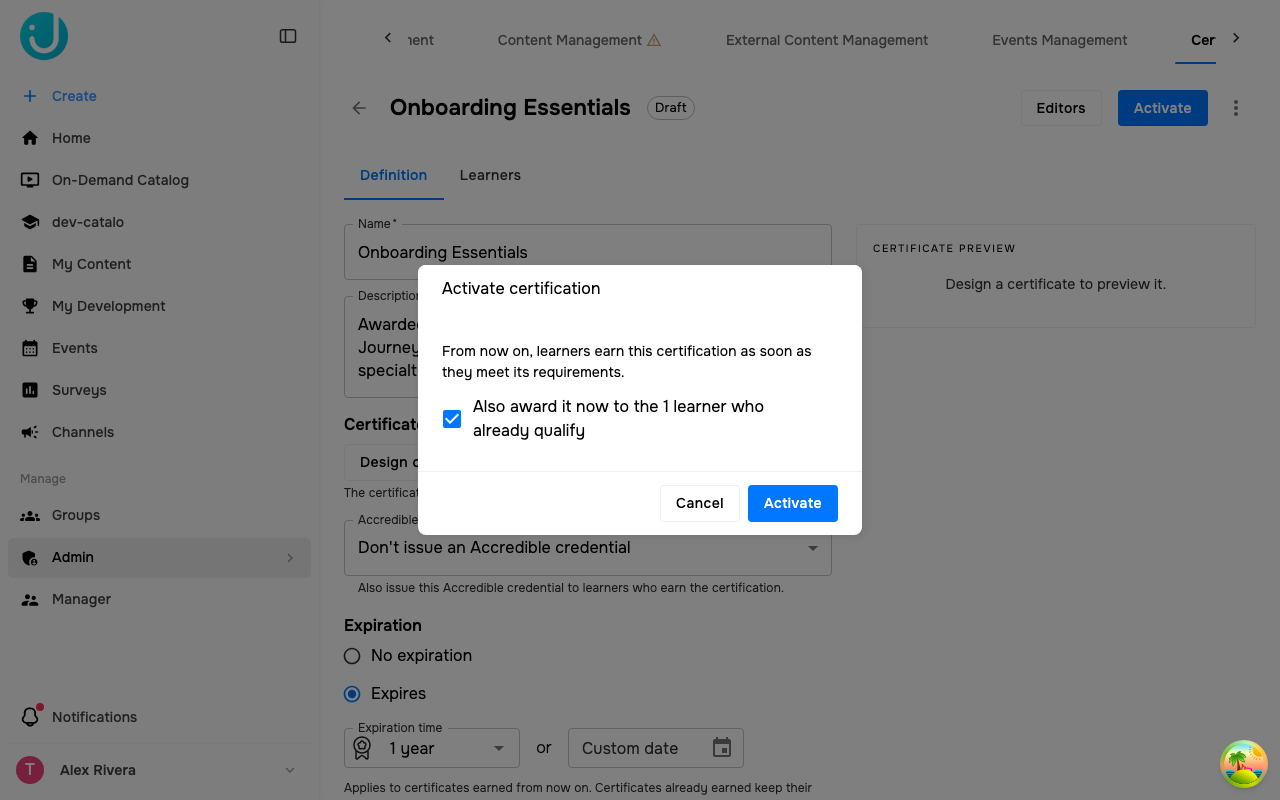Switch to the External Content Management tab
Screen dimensions: 1280x800
827,40
